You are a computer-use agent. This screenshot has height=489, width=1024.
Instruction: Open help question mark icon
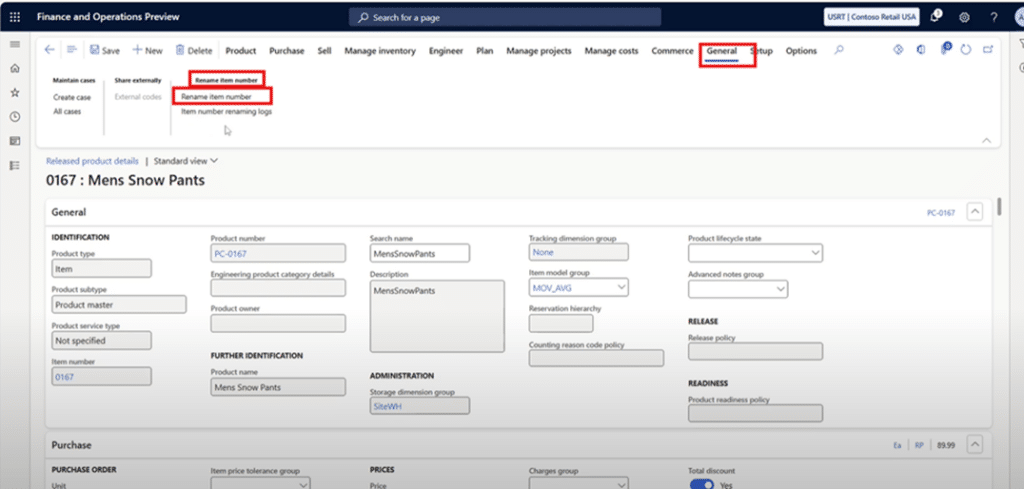[x=994, y=18]
